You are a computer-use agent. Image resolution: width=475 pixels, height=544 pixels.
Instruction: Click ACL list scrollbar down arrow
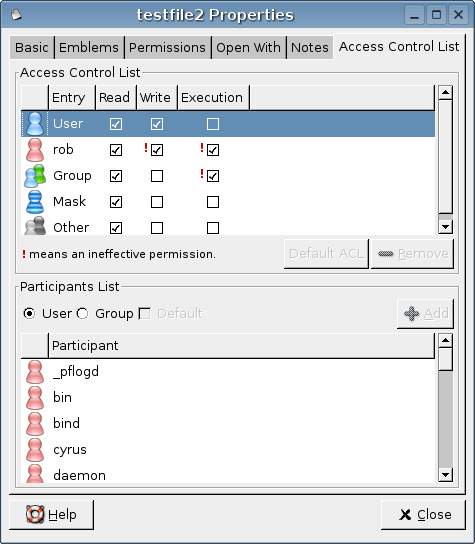pyautogui.click(x=445, y=227)
